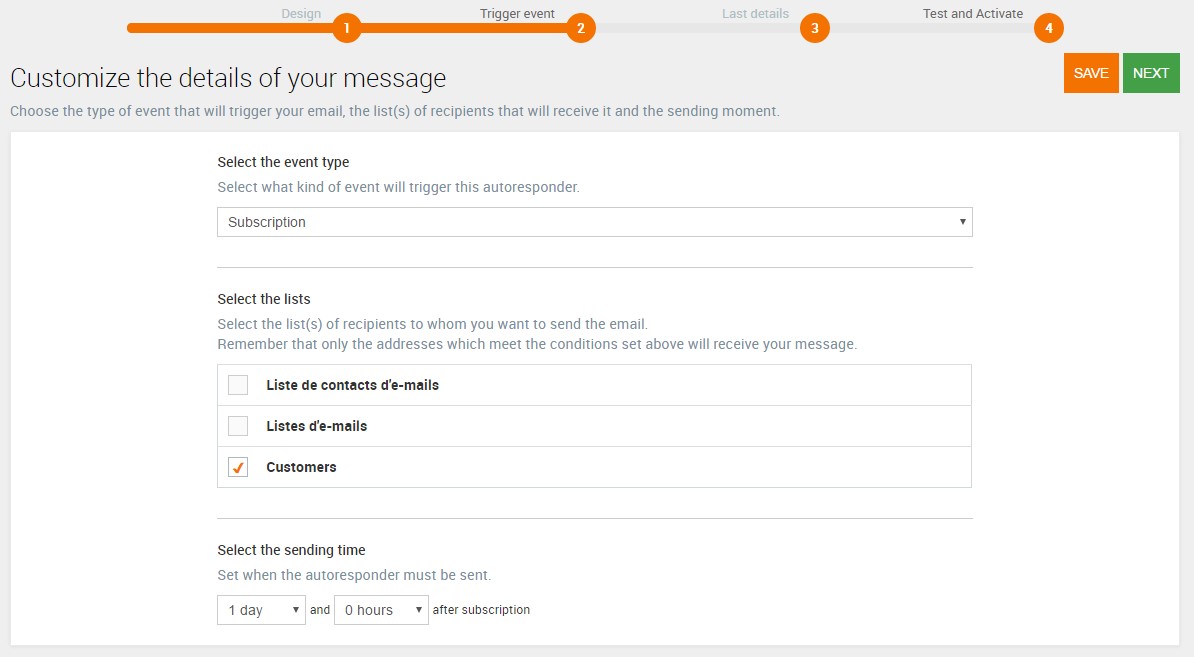
Task: Click the Customers list name
Action: 301,467
